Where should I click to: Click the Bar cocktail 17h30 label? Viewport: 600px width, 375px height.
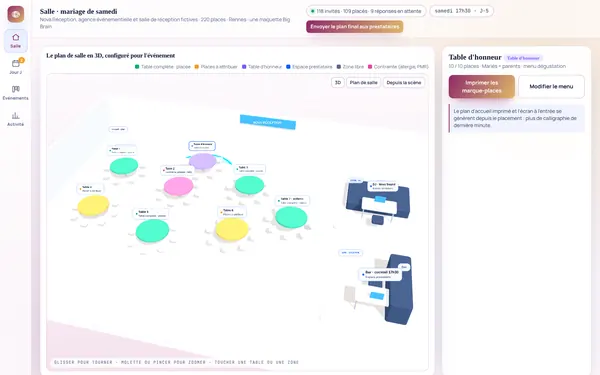380,274
